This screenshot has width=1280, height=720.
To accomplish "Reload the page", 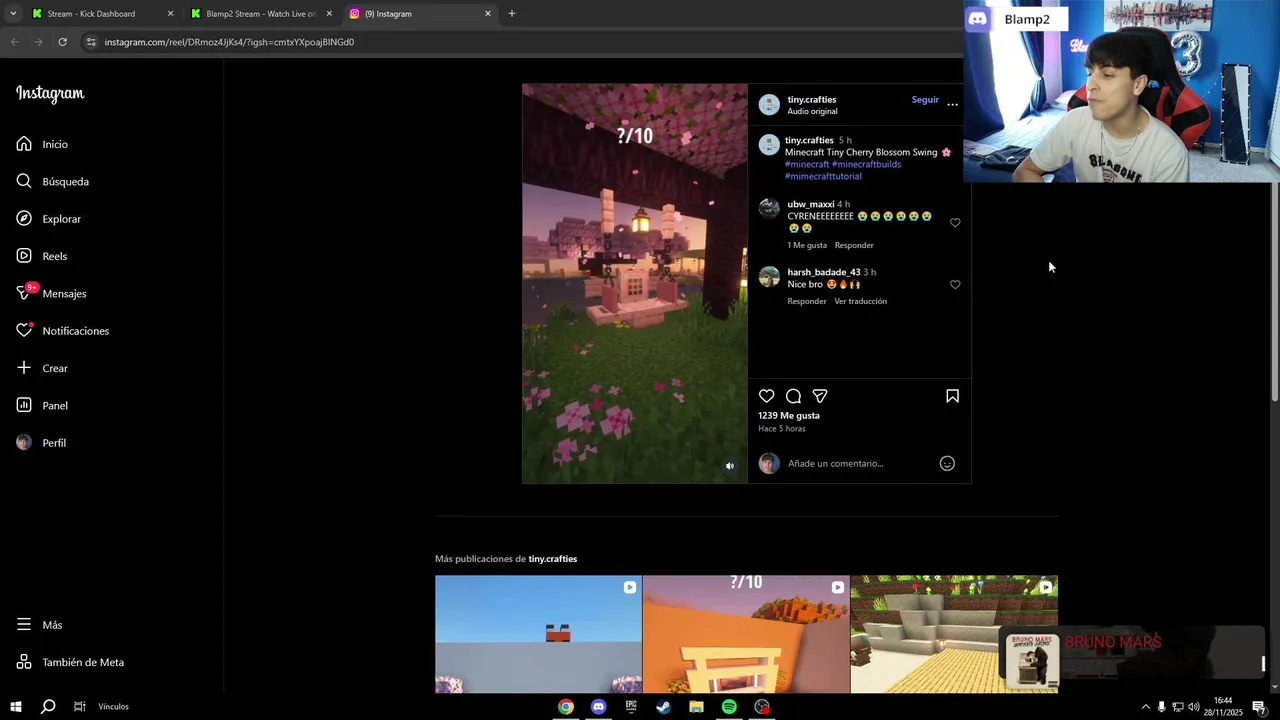I will [x=62, y=42].
